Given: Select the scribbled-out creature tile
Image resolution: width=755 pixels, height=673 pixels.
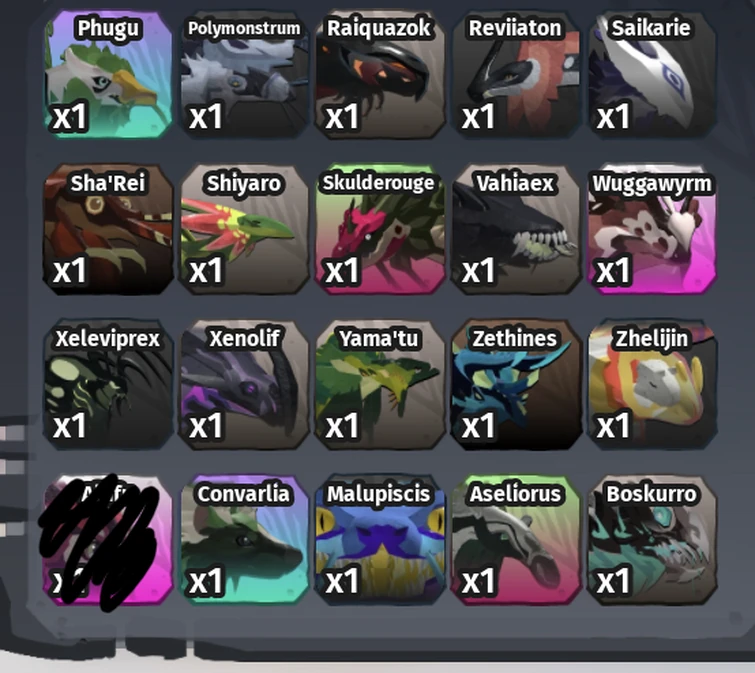Looking at the screenshot, I should point(108,540).
